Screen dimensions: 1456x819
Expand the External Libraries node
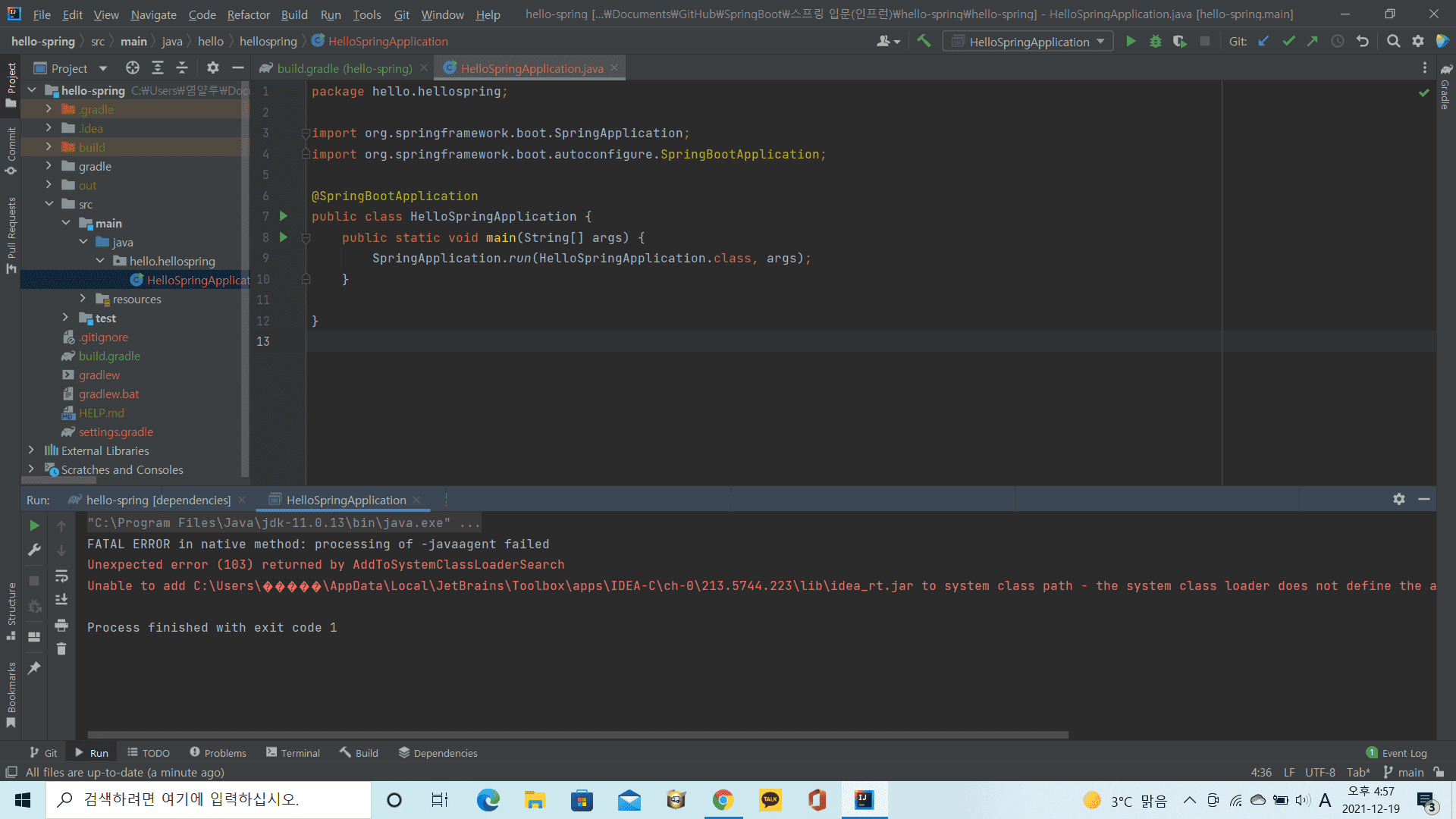tap(31, 450)
